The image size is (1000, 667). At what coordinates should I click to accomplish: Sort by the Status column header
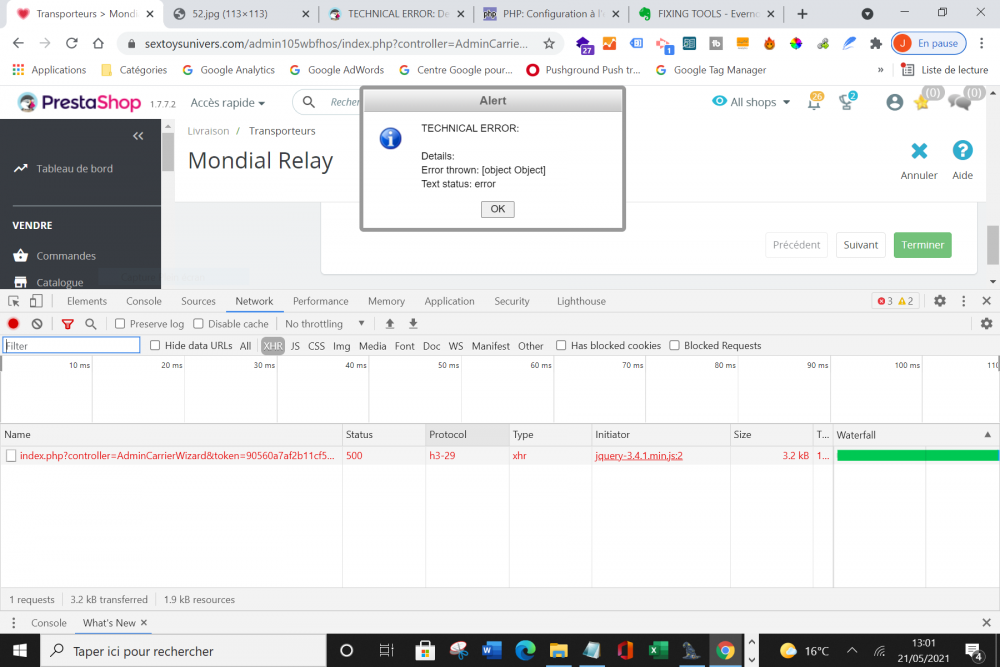pyautogui.click(x=384, y=435)
